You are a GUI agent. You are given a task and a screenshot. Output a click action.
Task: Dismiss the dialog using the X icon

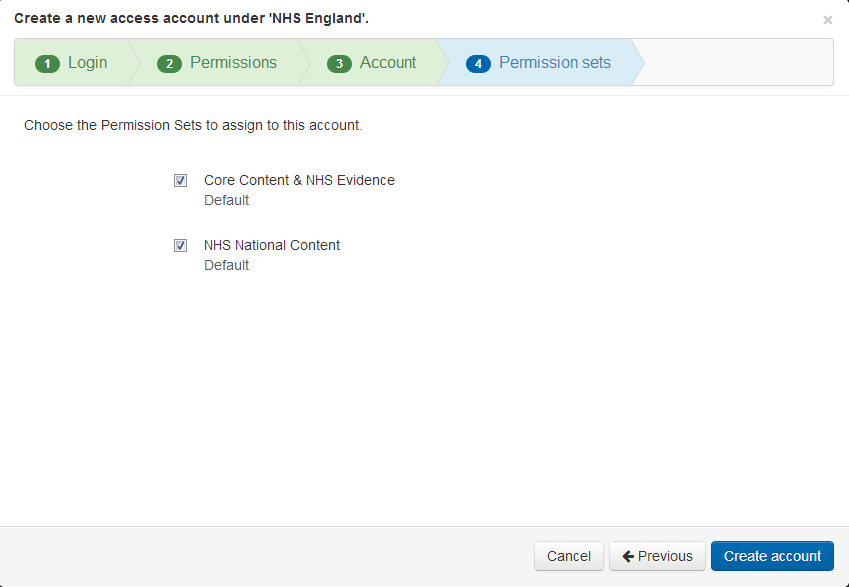click(x=827, y=19)
